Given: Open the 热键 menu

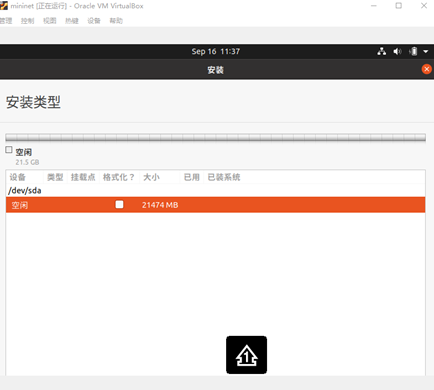Looking at the screenshot, I should pos(72,21).
